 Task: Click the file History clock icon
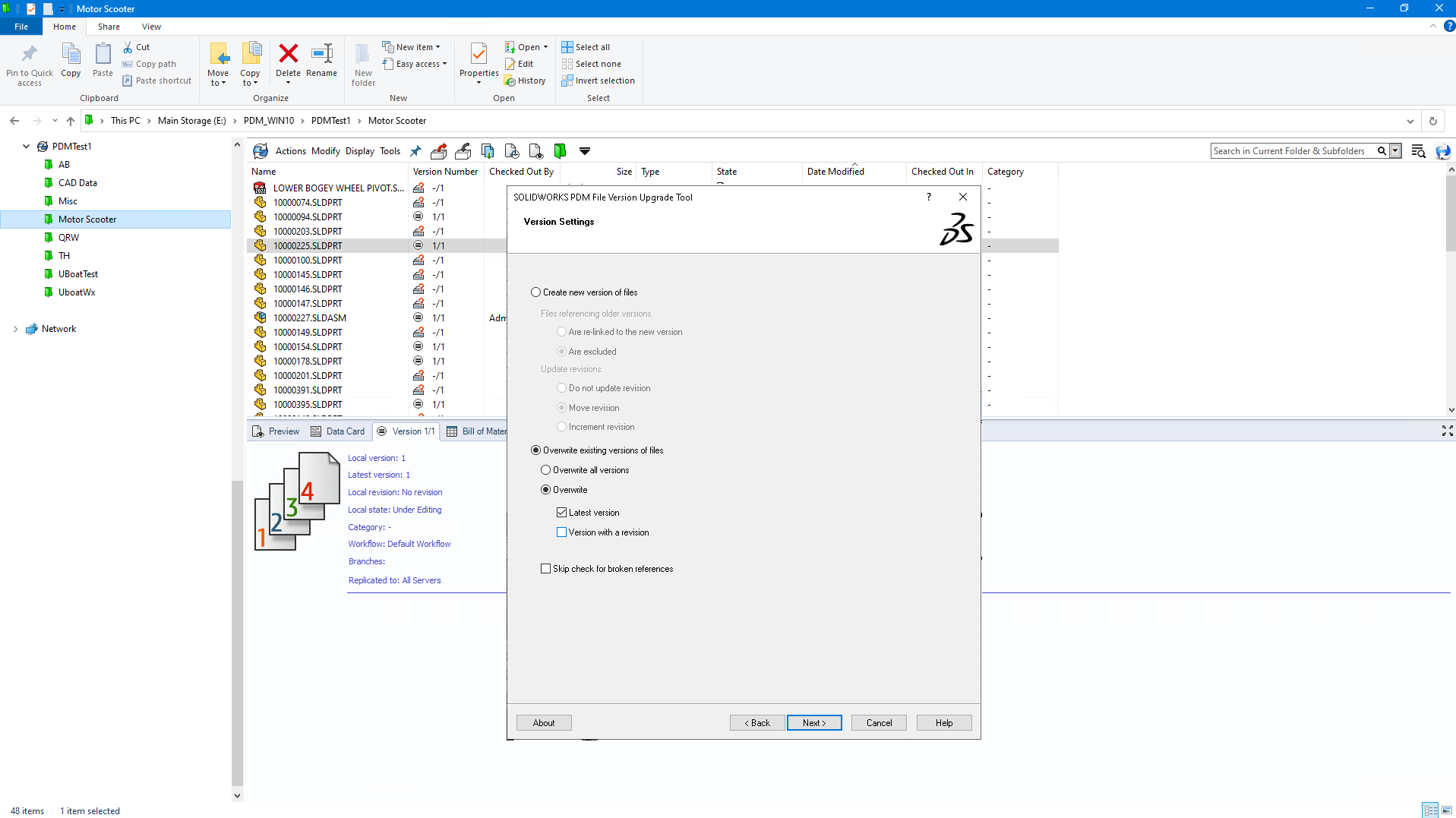coord(511,151)
